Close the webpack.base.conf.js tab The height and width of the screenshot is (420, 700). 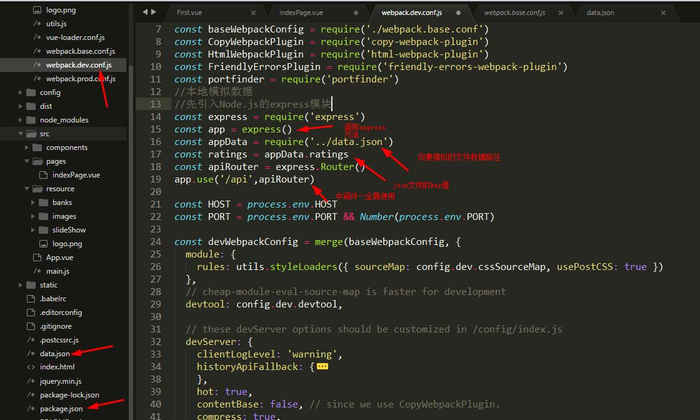click(561, 13)
